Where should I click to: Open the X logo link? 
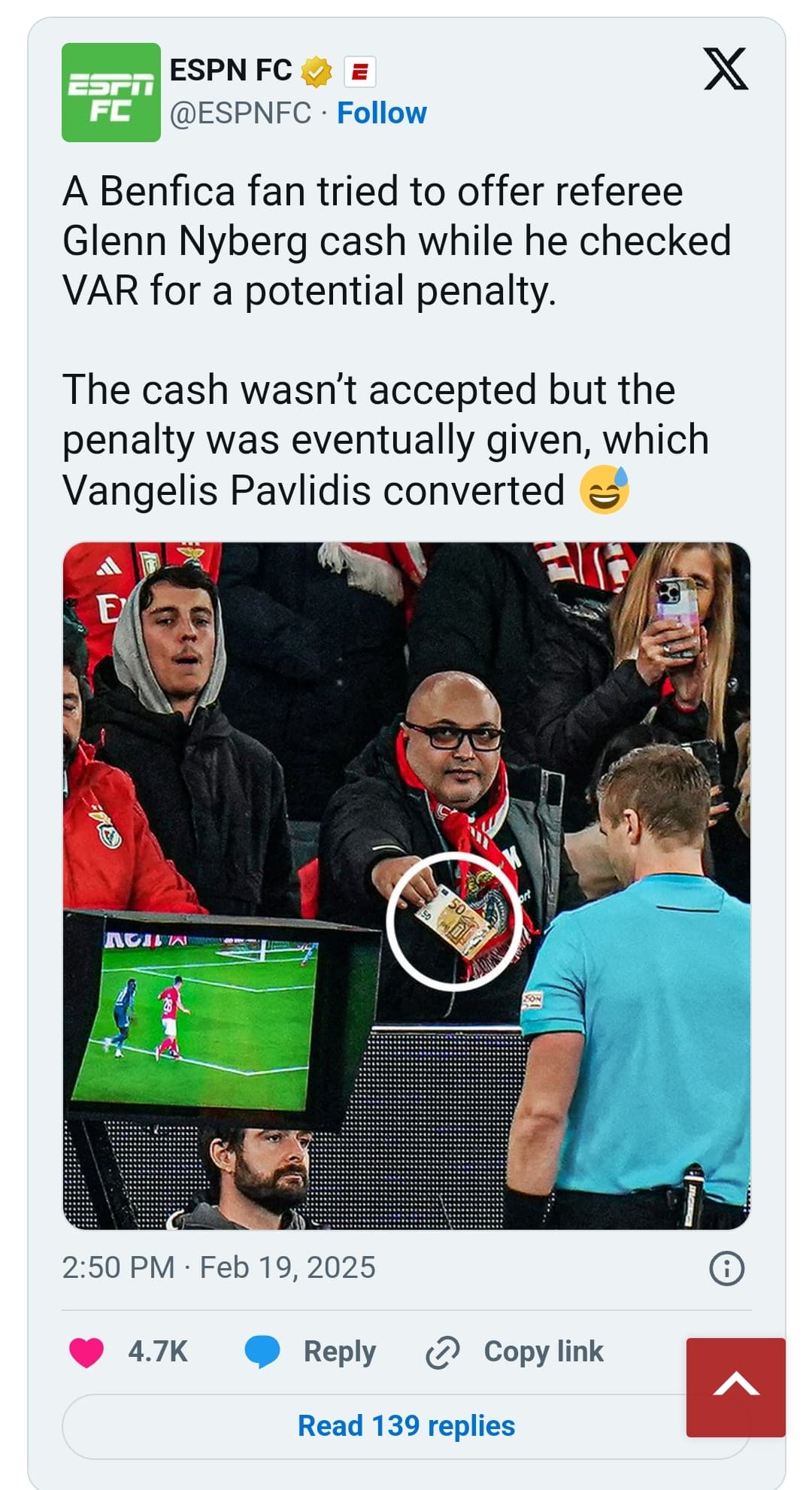726,69
